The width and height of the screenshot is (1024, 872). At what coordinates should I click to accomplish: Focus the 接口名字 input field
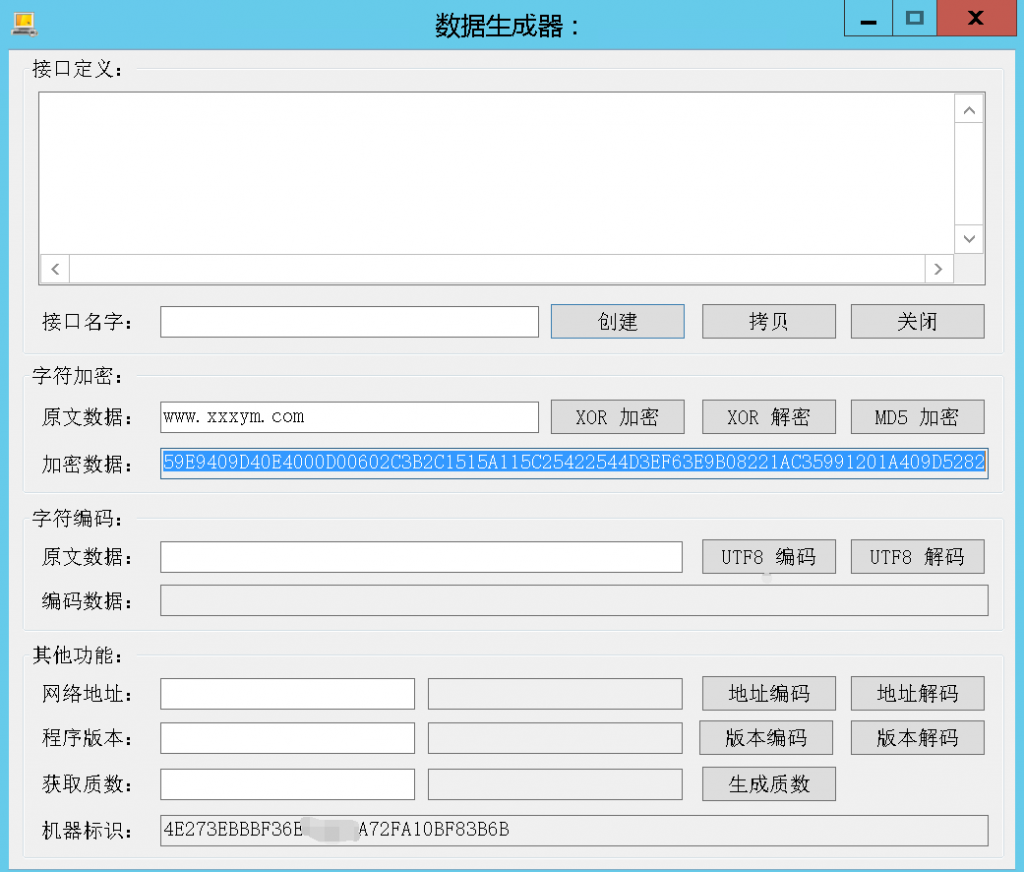(x=349, y=322)
